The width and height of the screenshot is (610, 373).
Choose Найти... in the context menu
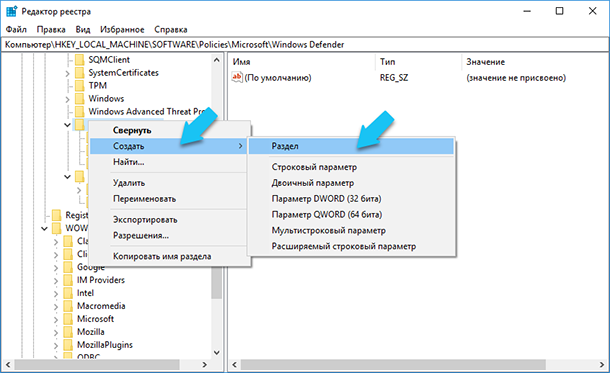[x=168, y=162]
